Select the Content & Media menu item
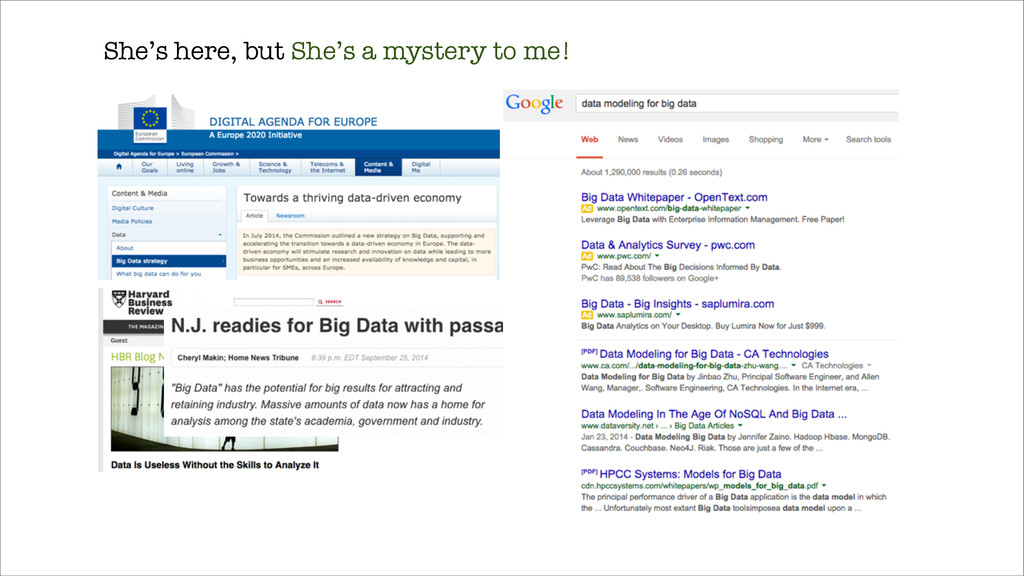The image size is (1024, 576). (378, 167)
